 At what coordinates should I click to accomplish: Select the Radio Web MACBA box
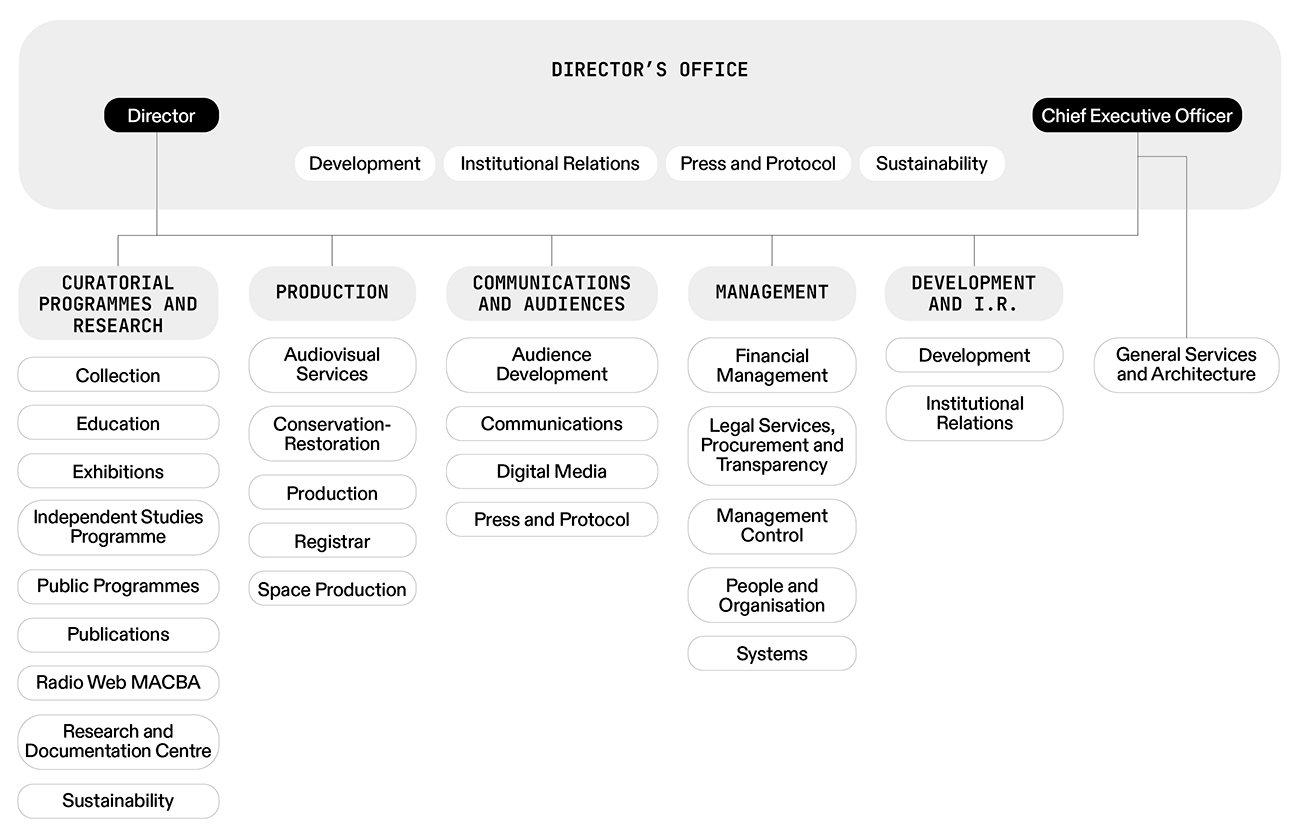[x=118, y=683]
